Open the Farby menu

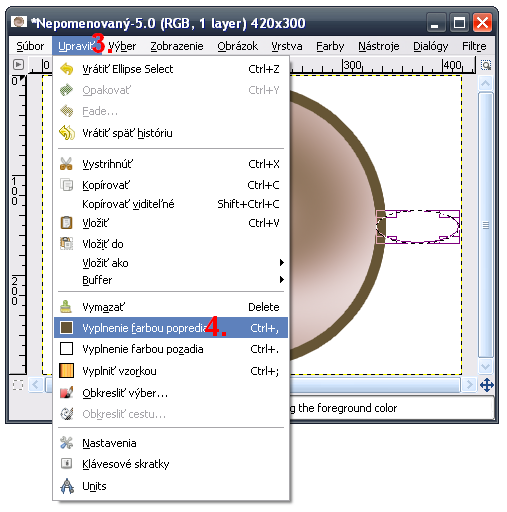[x=330, y=46]
